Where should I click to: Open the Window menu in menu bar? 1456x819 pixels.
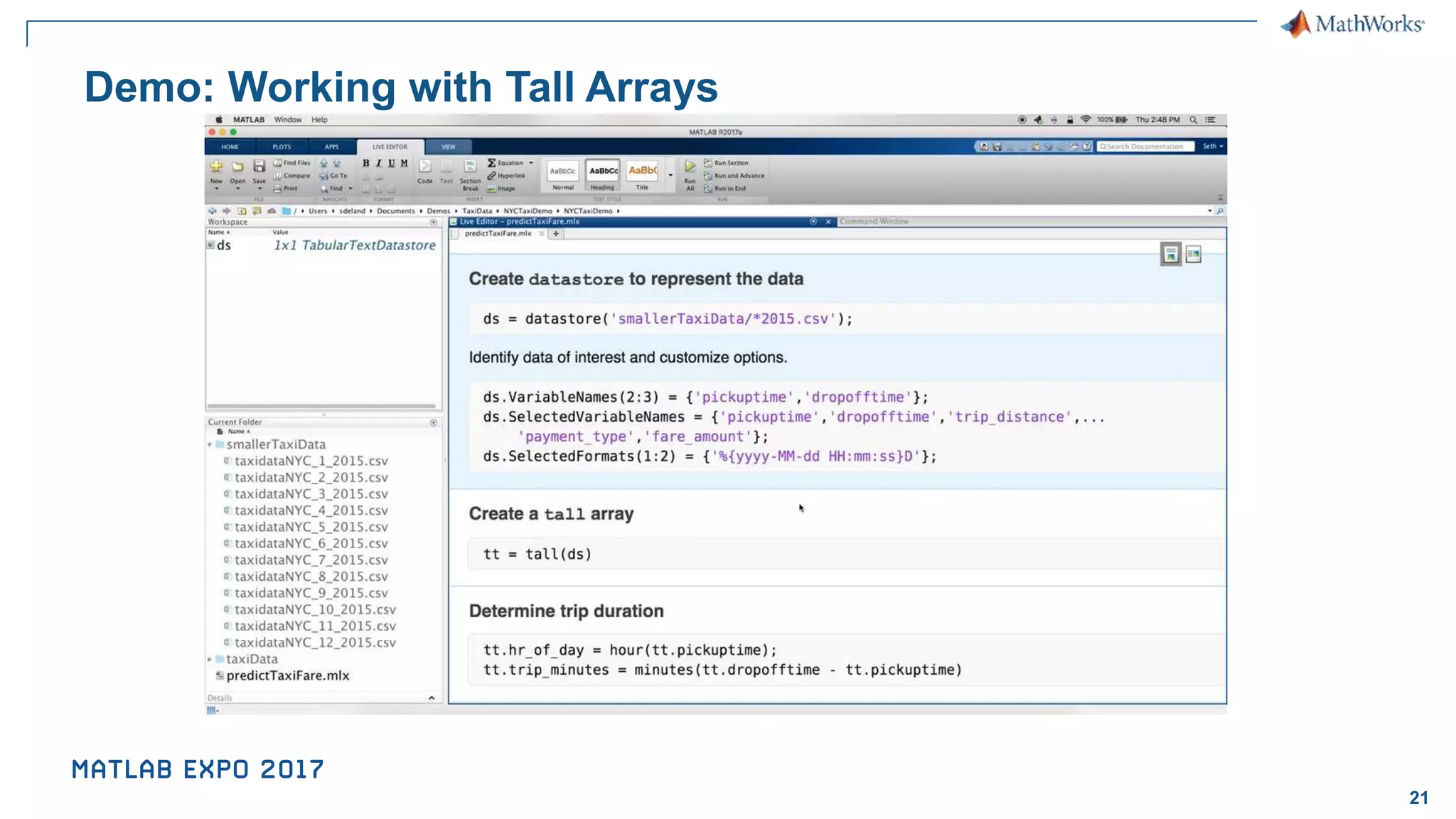287,119
